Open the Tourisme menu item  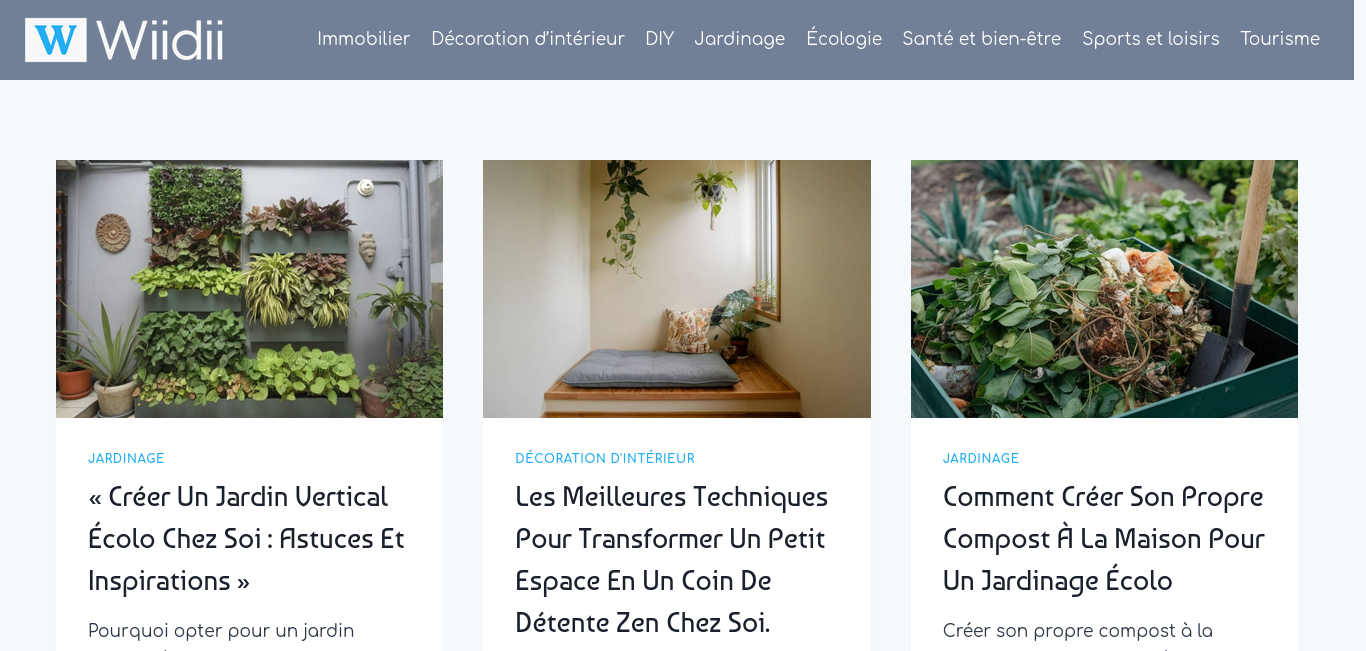(1280, 39)
